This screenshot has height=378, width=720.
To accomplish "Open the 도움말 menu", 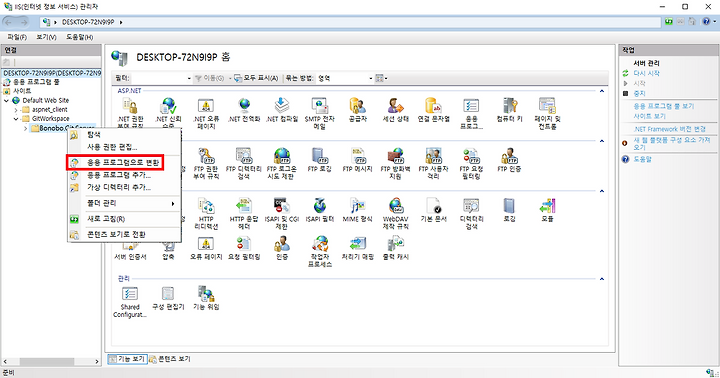I will [79, 37].
